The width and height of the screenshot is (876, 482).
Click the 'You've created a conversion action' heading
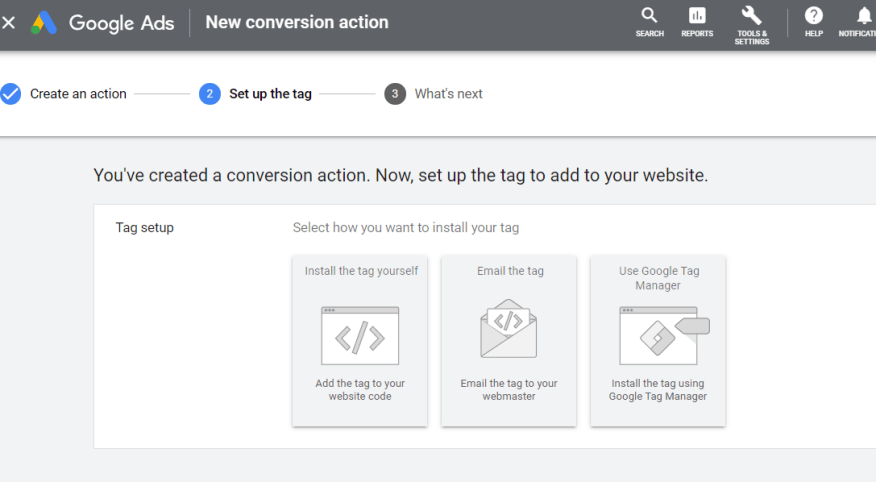[x=401, y=175]
